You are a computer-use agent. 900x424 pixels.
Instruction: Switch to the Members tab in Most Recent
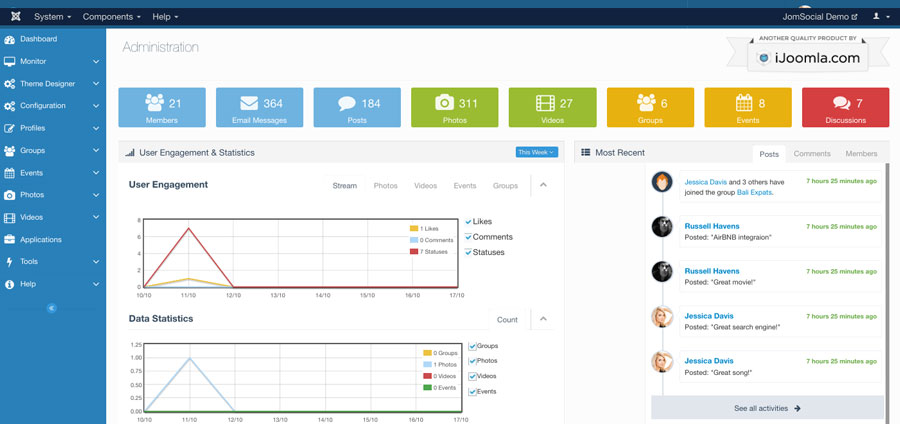pos(861,154)
